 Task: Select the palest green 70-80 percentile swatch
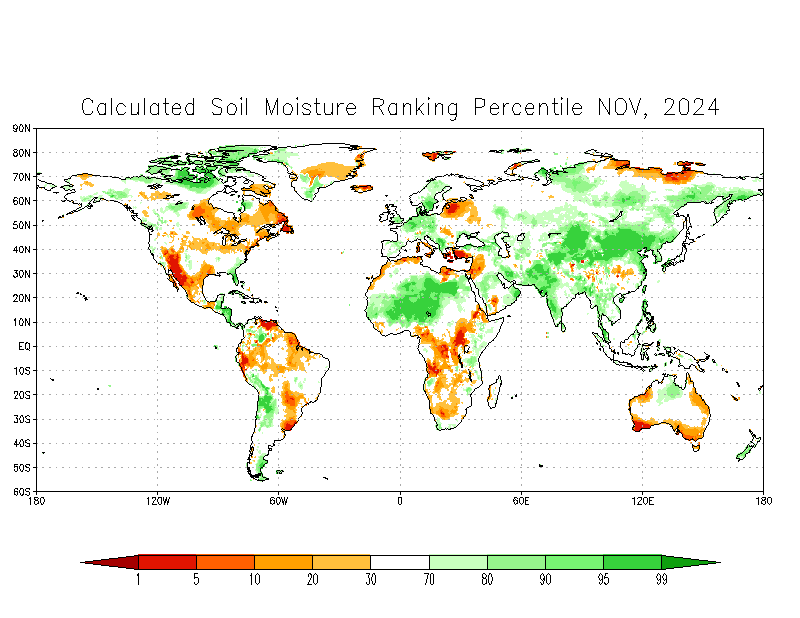tap(458, 562)
